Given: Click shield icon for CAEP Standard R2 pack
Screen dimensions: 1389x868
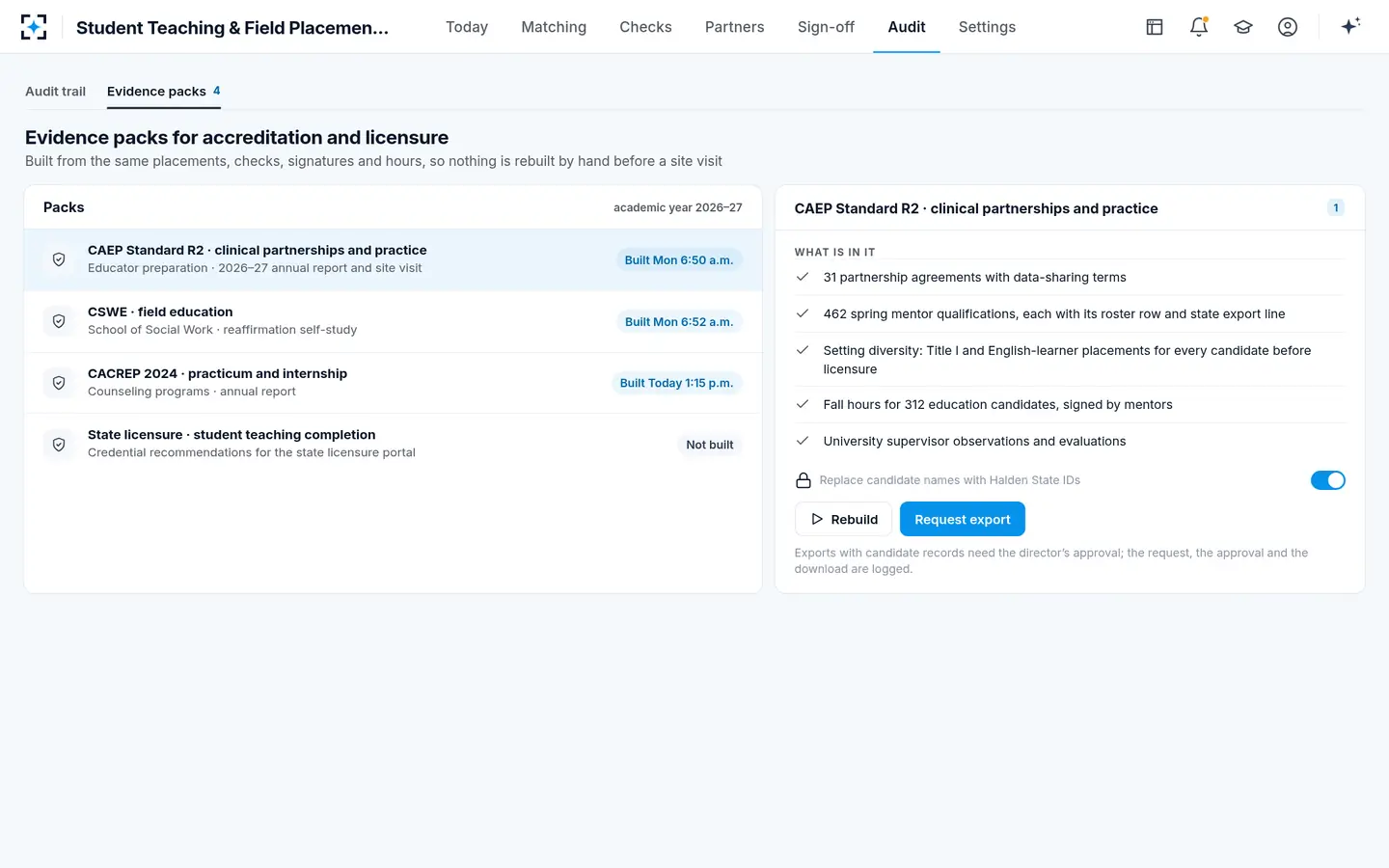Looking at the screenshot, I should 59,259.
